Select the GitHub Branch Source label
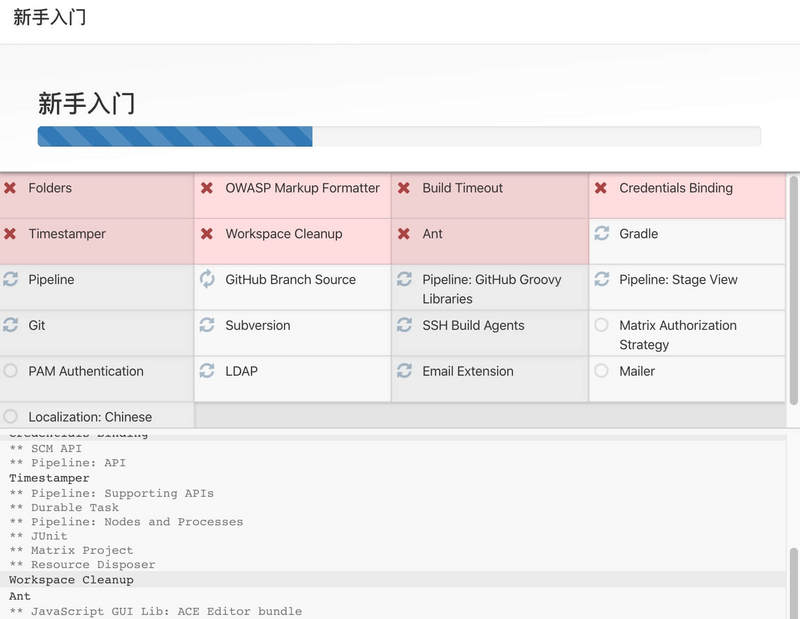 [290, 280]
